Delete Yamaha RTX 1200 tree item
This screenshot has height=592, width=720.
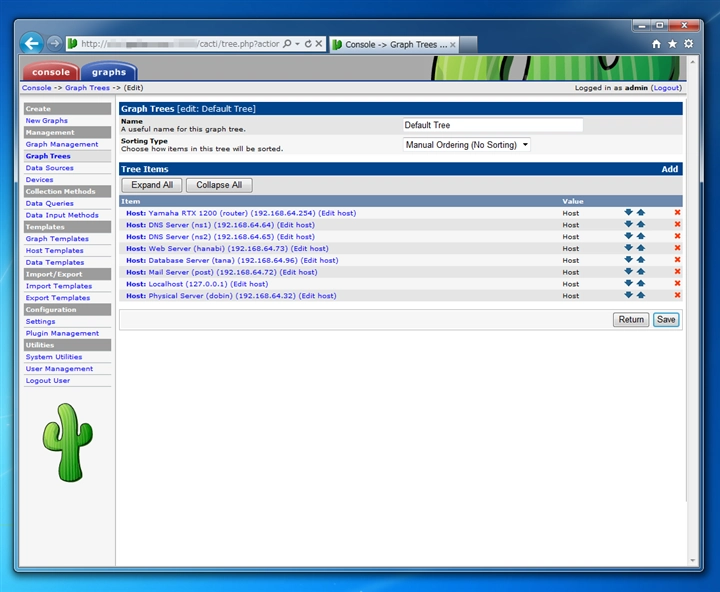pos(677,212)
